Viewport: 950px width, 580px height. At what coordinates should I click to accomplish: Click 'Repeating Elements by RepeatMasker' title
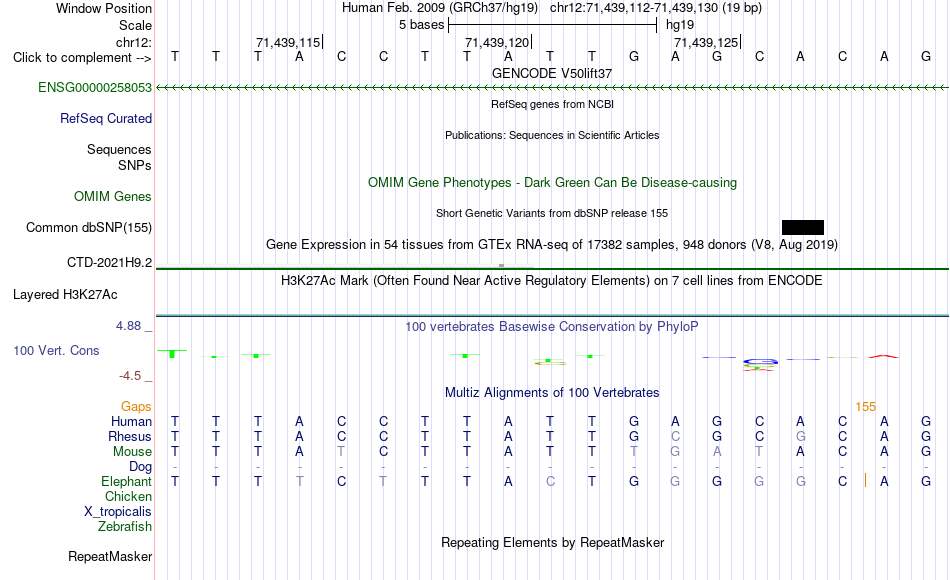[x=552, y=542]
